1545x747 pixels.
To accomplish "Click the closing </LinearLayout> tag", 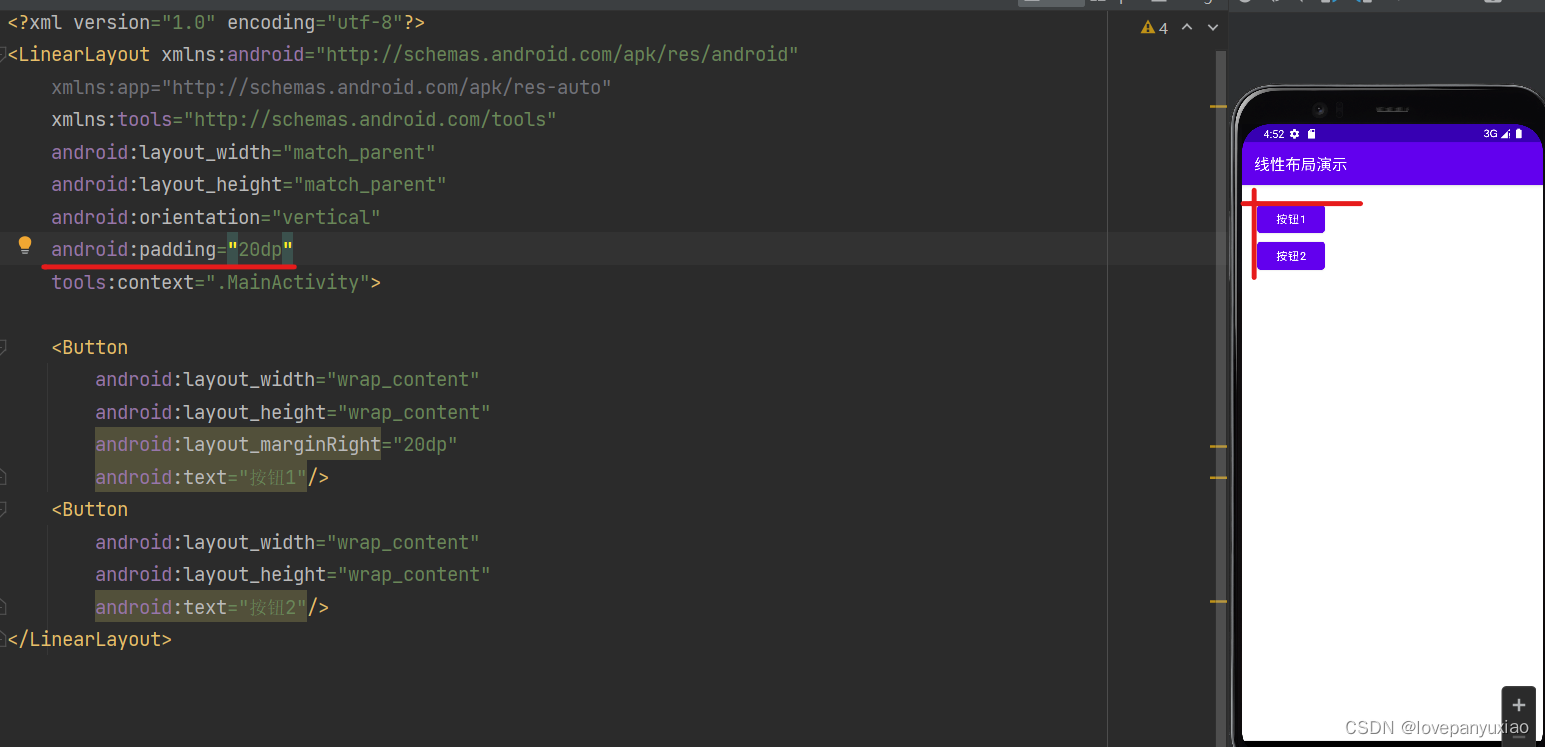I will (x=90, y=640).
